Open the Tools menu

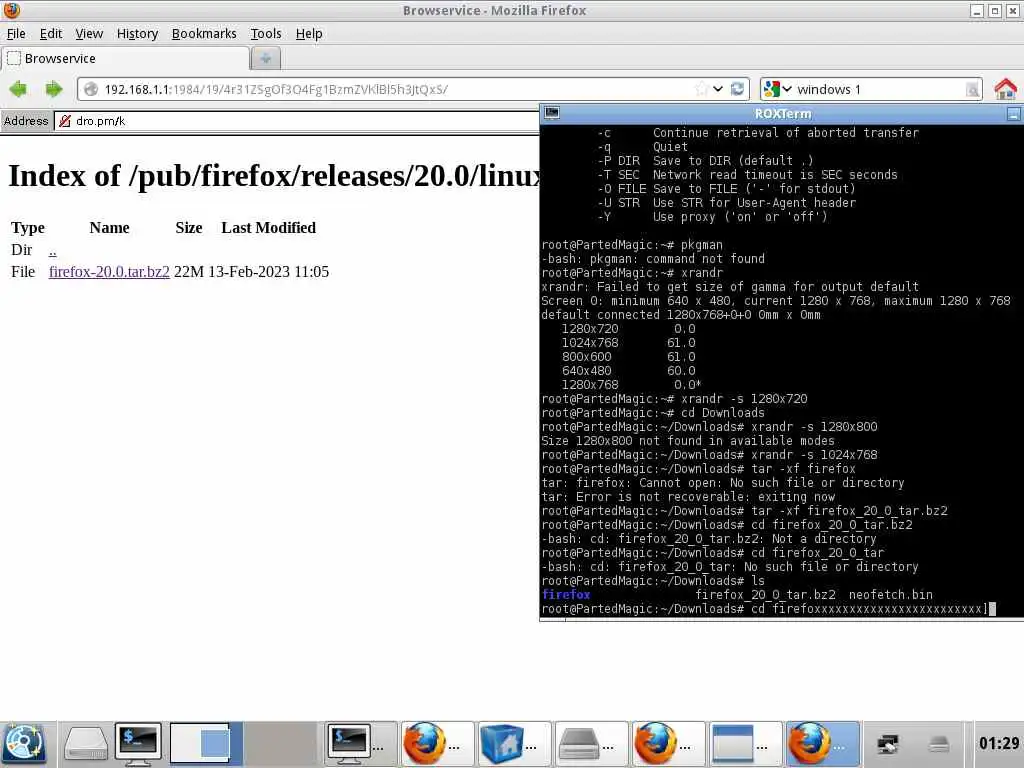[266, 33]
